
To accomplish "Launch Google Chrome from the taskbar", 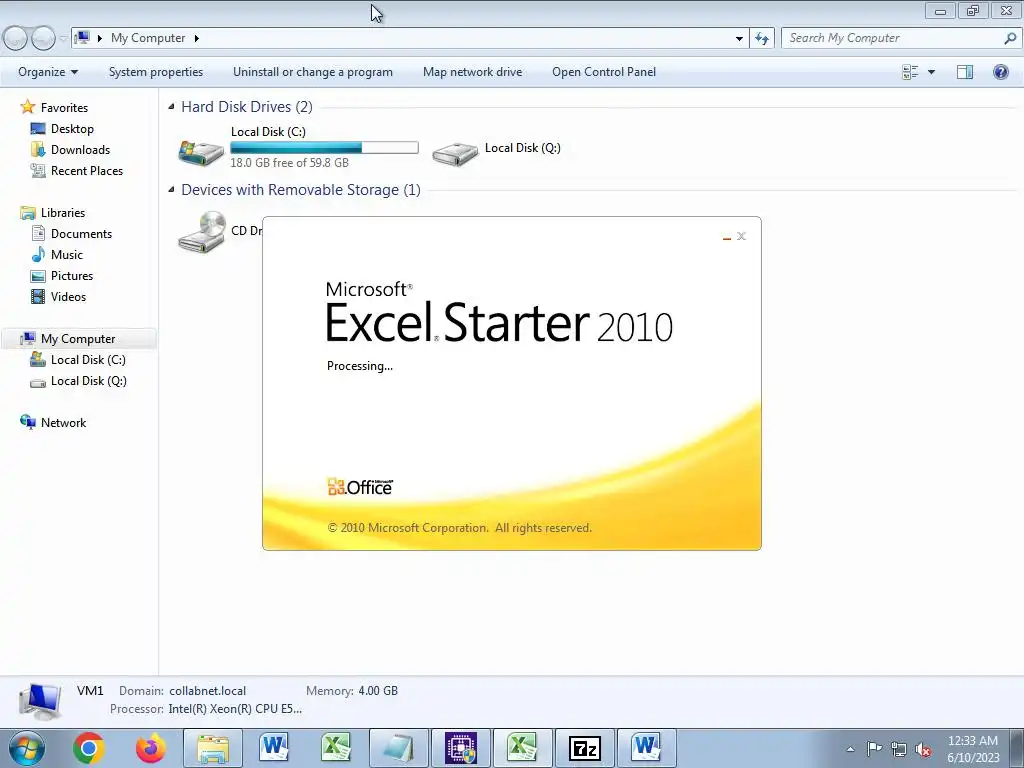I will [x=89, y=748].
